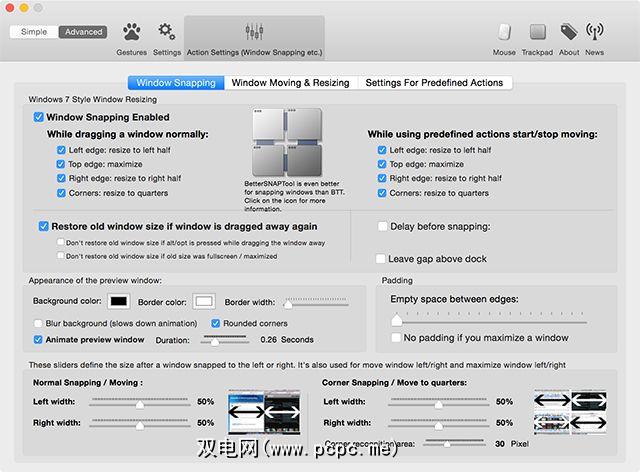Pick the black Background color swatch
Viewport: 640px width, 472px height.
click(x=118, y=301)
